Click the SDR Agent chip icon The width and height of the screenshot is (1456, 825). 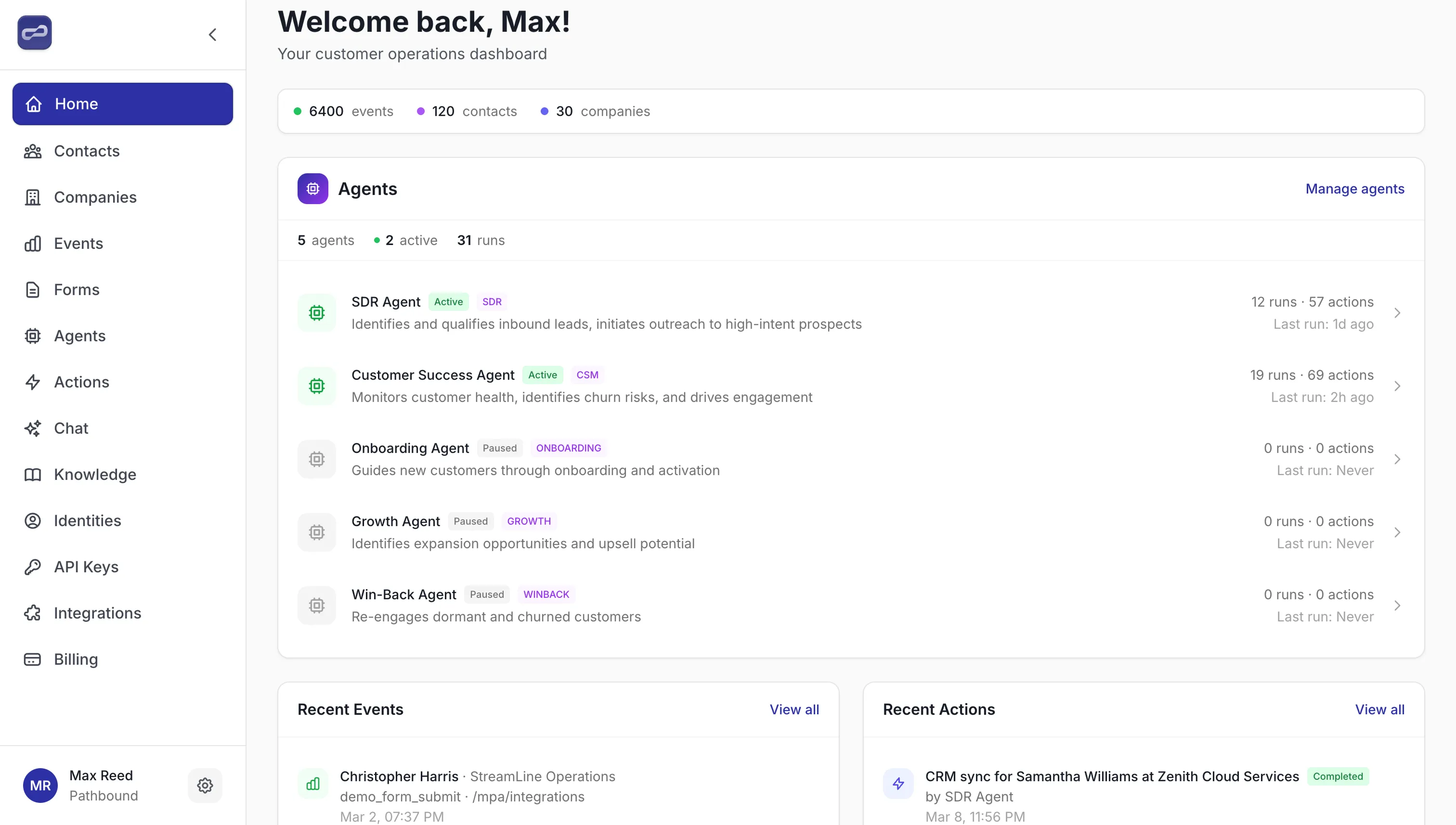(316, 313)
